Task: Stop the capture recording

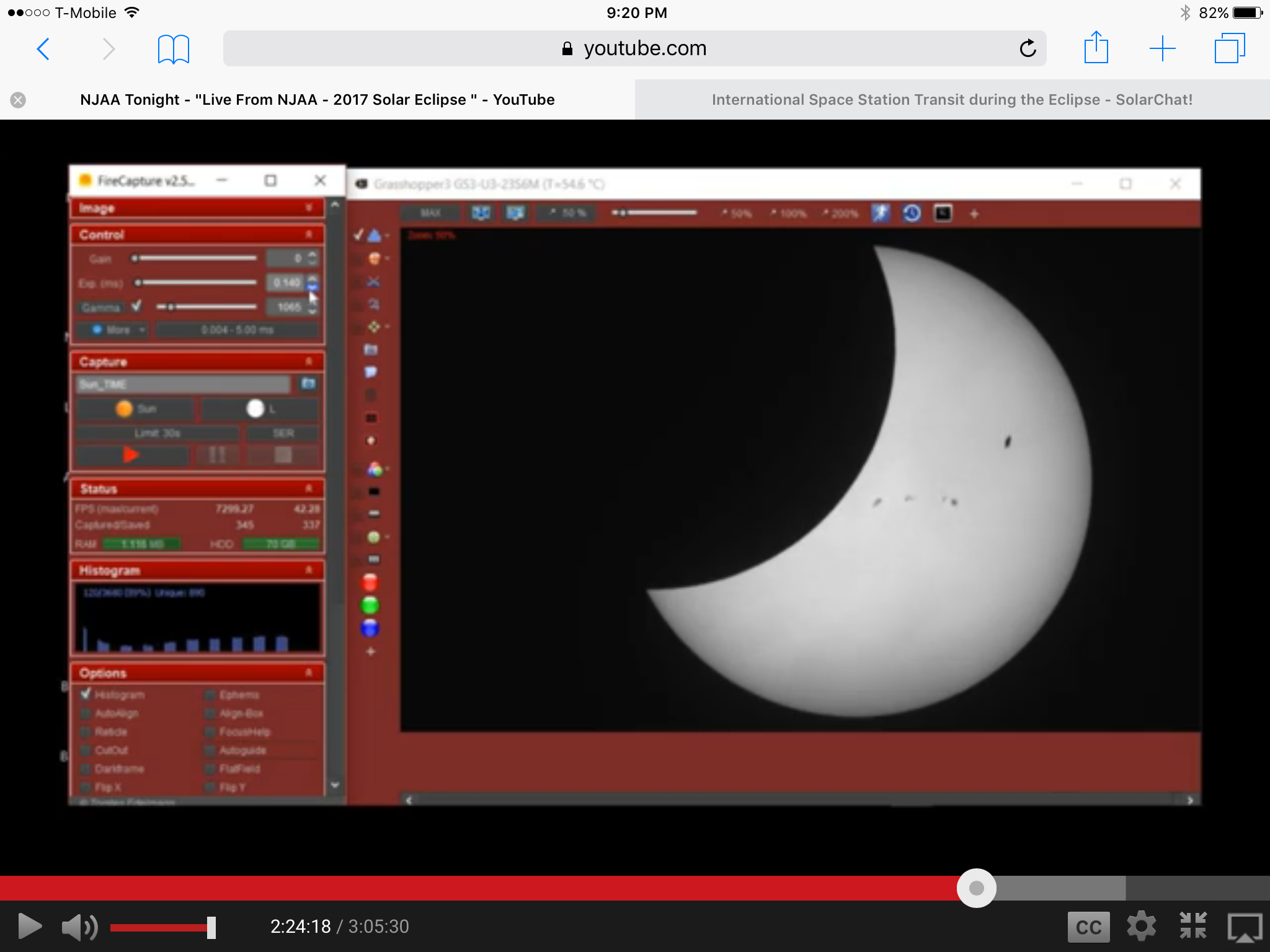Action: click(x=283, y=455)
